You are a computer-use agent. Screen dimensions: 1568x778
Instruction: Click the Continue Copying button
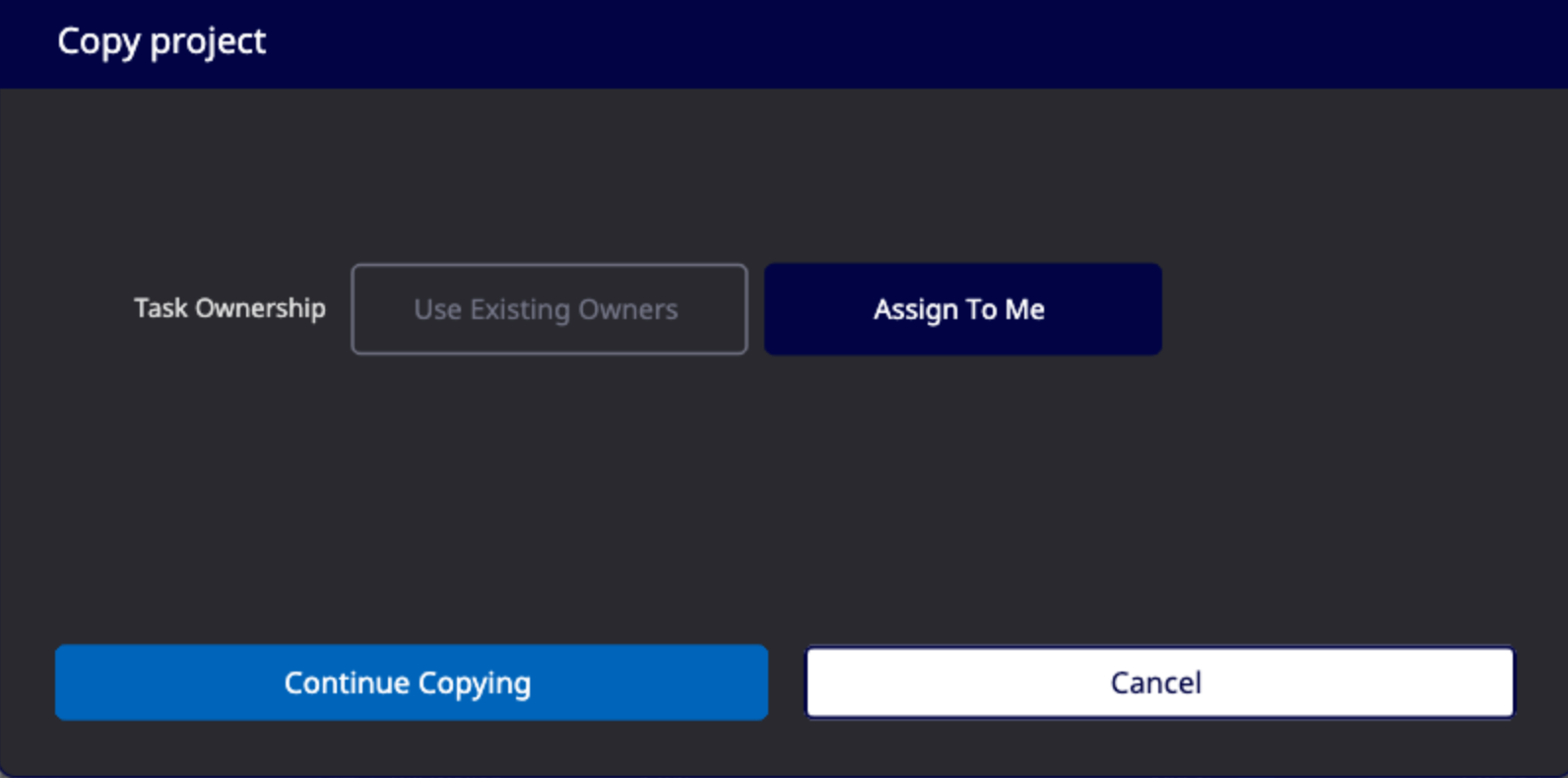point(411,682)
